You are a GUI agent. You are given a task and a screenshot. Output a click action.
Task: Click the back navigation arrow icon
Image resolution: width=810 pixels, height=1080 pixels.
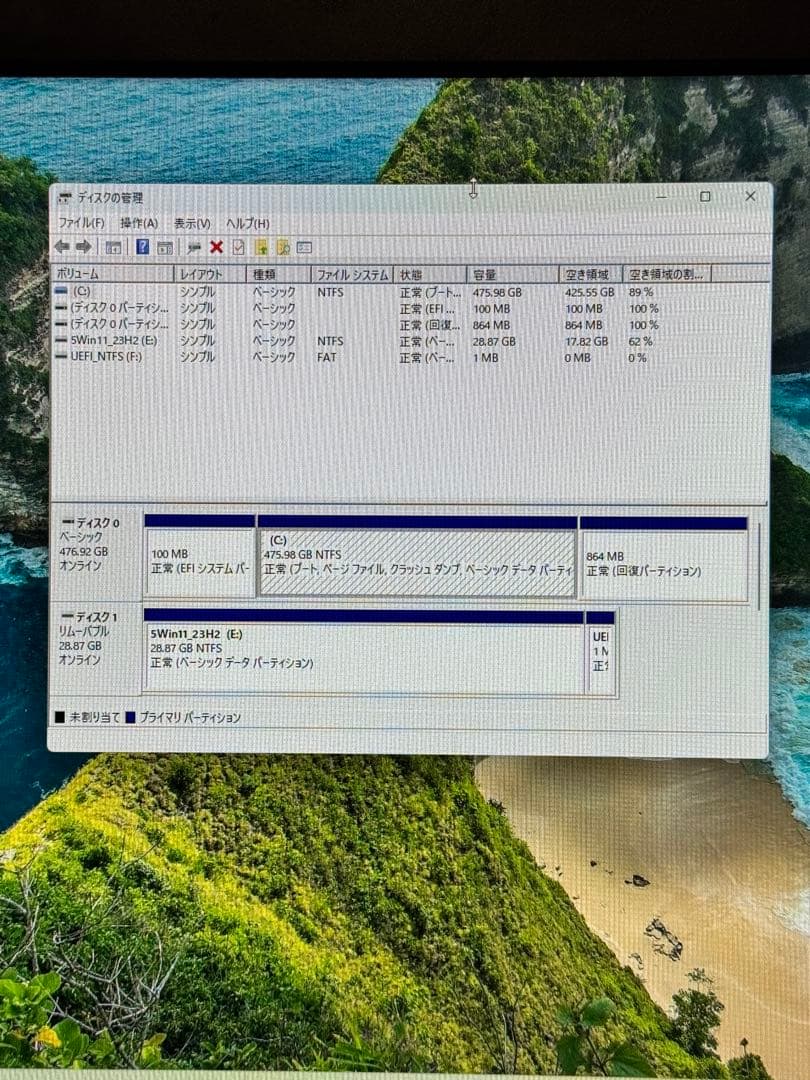click(63, 248)
